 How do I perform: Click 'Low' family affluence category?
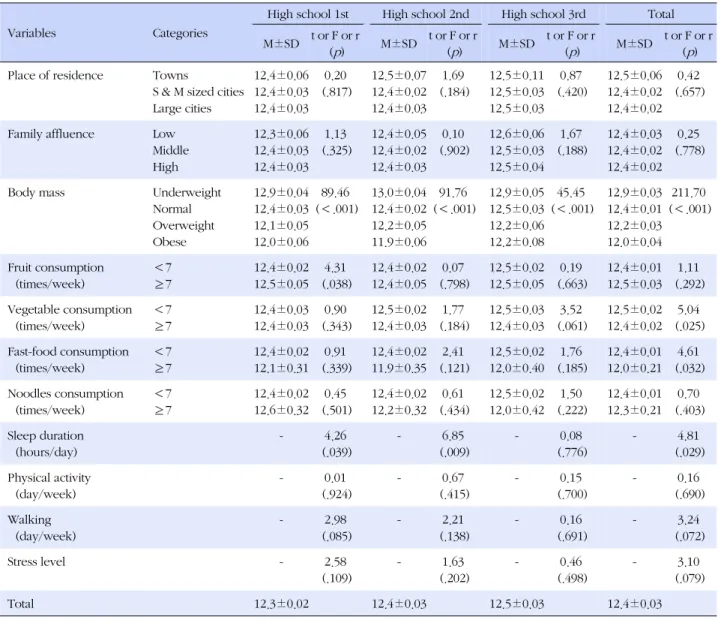[163, 134]
